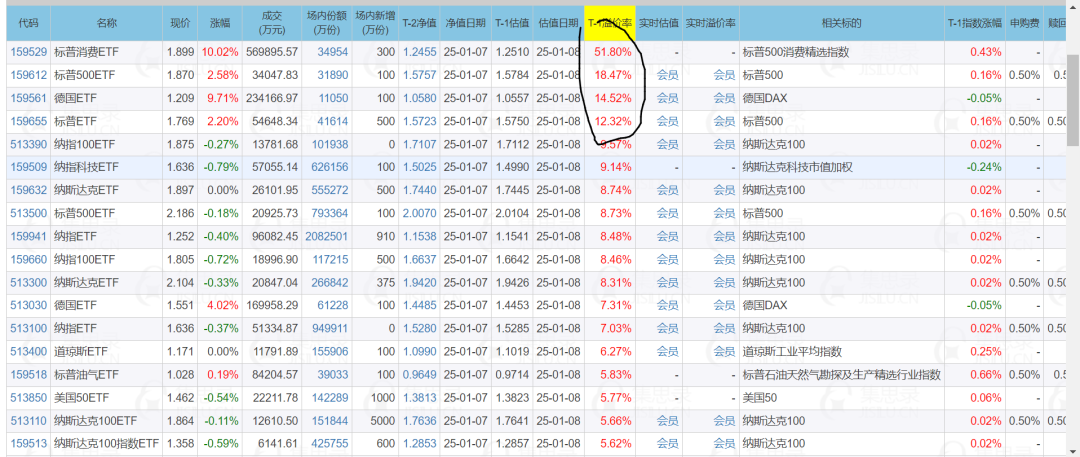This screenshot has height=457, width=1080.
Task: Sort by 估值日期 column header
Action: pyautogui.click(x=558, y=23)
